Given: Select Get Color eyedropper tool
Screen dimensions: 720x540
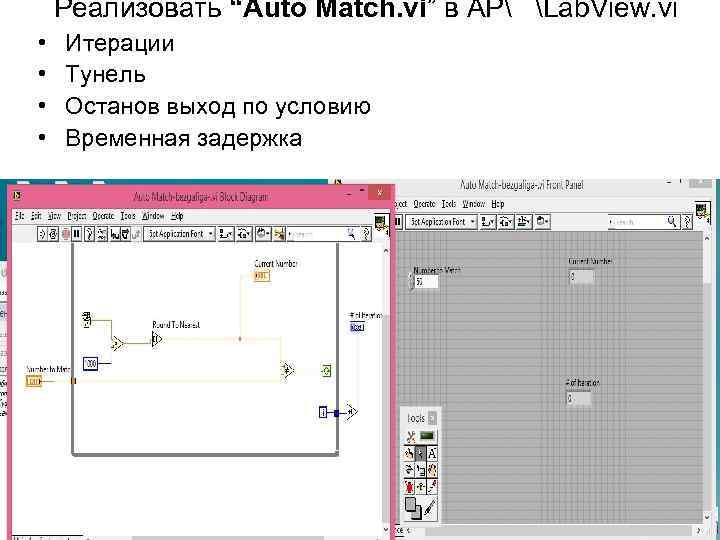Looking at the screenshot, I should pos(432,487).
